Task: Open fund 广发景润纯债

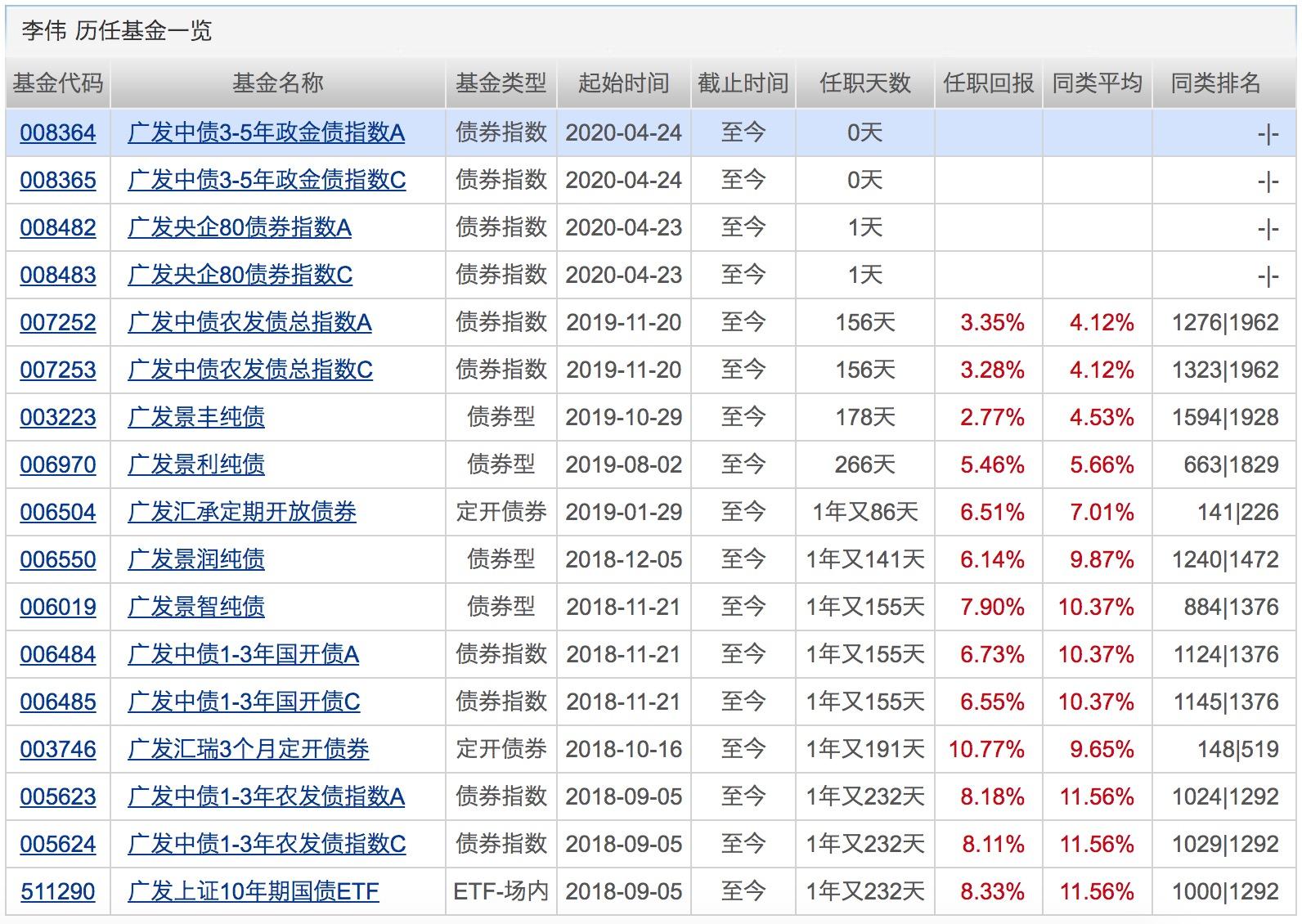Action: pos(196,559)
